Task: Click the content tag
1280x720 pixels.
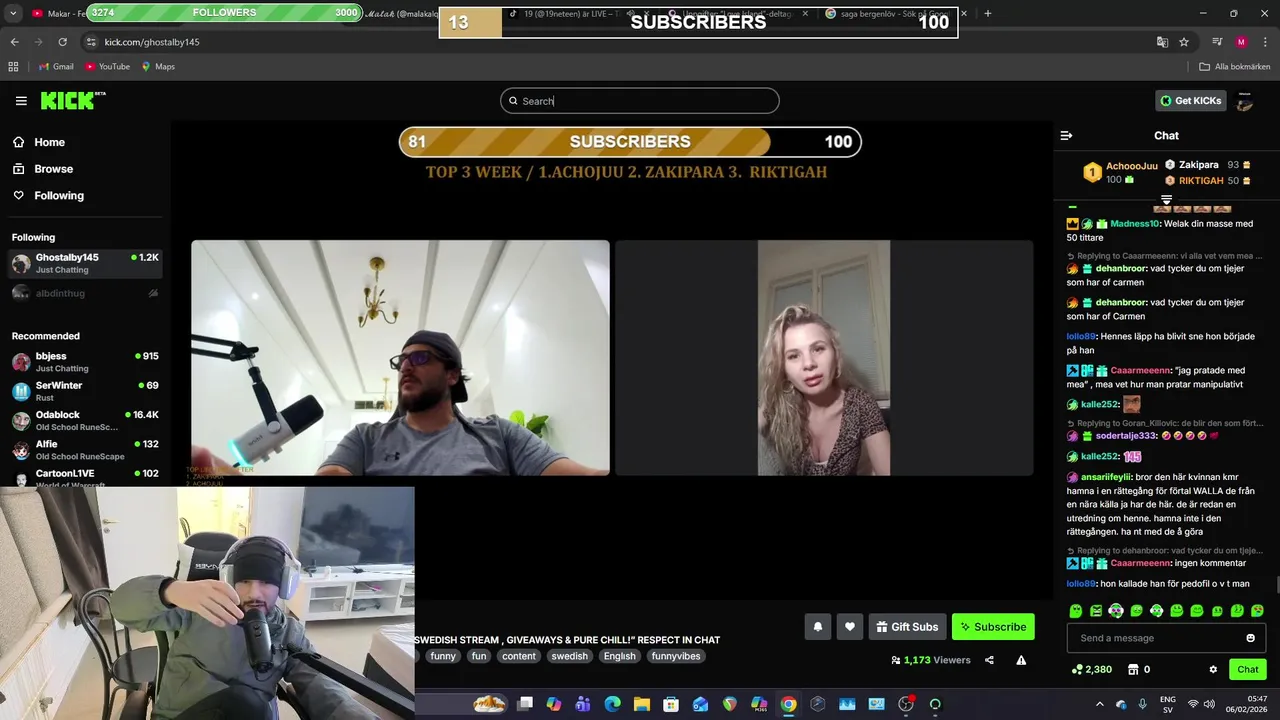Action: coord(519,656)
